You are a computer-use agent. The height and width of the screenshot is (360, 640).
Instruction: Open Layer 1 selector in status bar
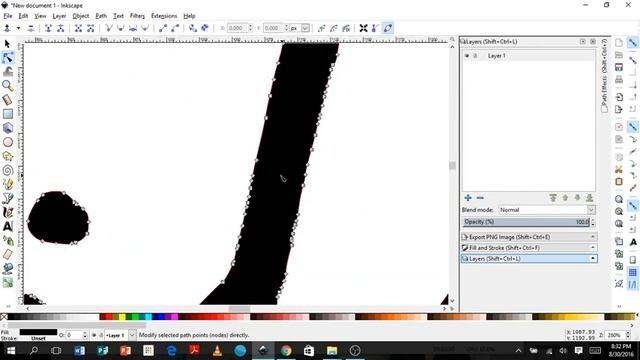pos(120,335)
